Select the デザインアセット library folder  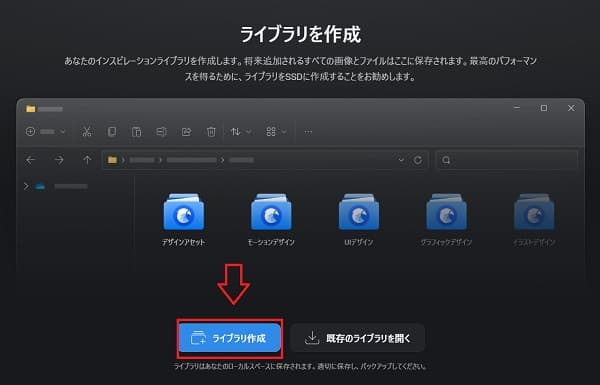184,220
